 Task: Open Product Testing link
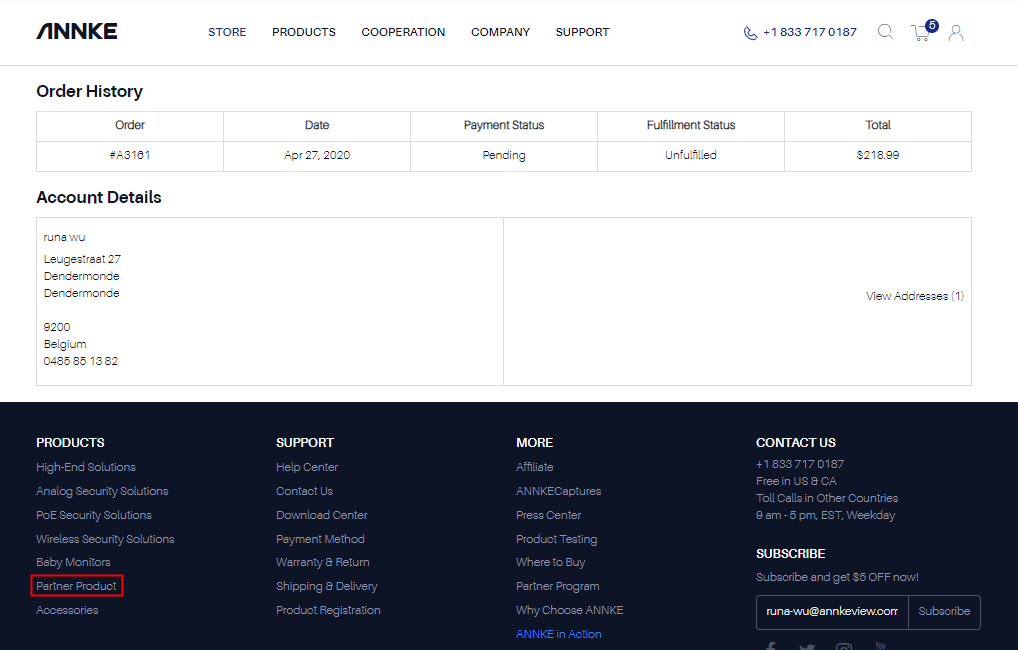(556, 539)
